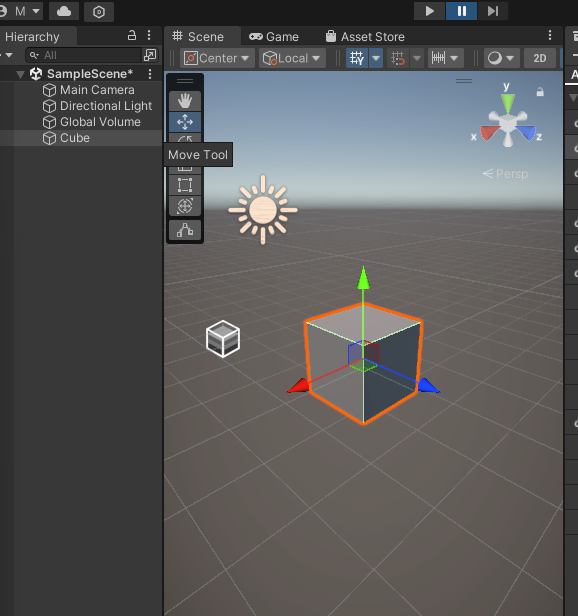Open the Asset Store tab
The height and width of the screenshot is (616, 578).
[365, 37]
